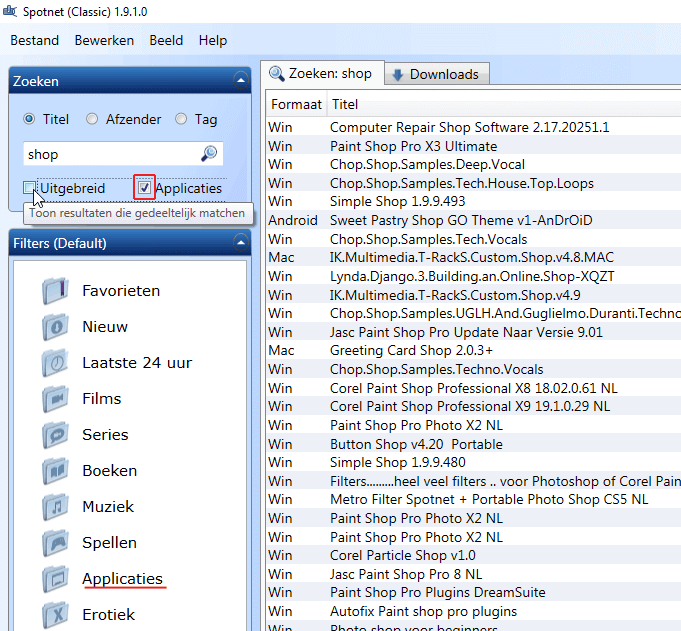681x631 pixels.
Task: Open the Nieuw filter
Action: 105,327
